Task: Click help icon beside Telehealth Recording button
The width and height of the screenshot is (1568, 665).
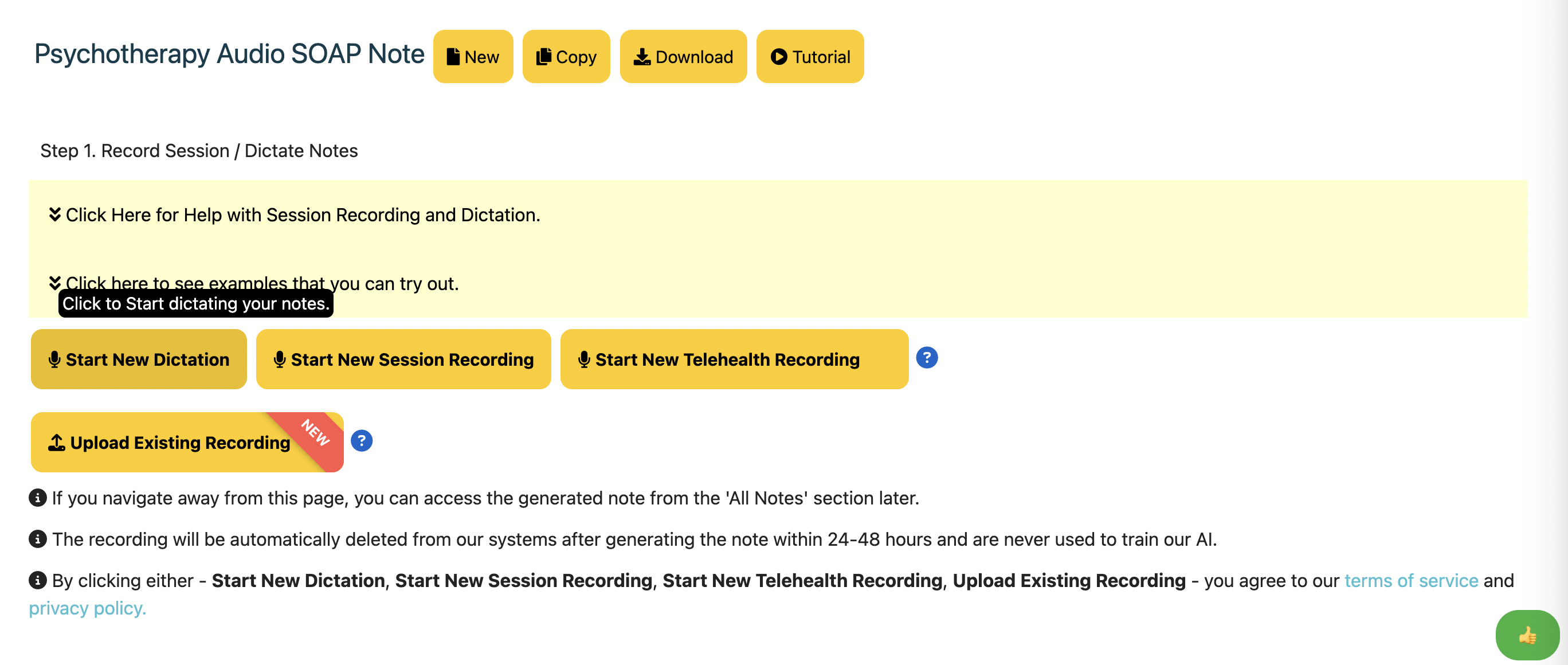Action: [x=927, y=358]
